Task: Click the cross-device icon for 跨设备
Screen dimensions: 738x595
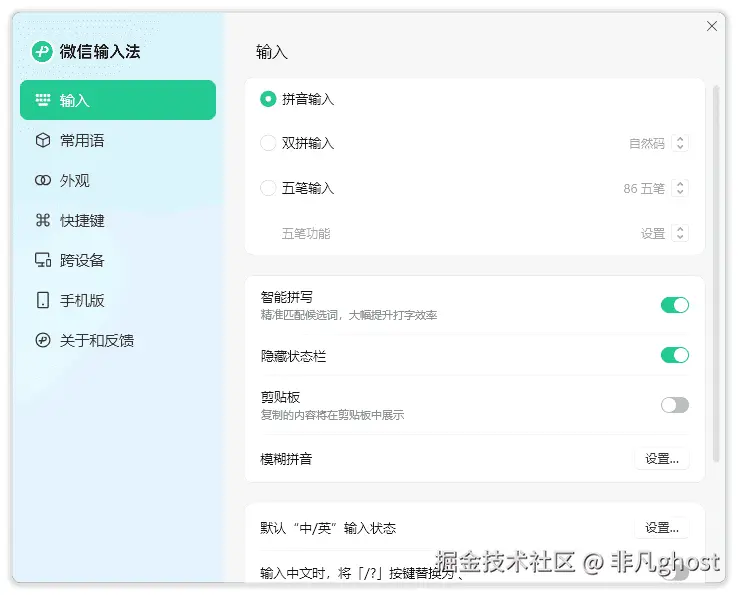Action: pyautogui.click(x=43, y=261)
